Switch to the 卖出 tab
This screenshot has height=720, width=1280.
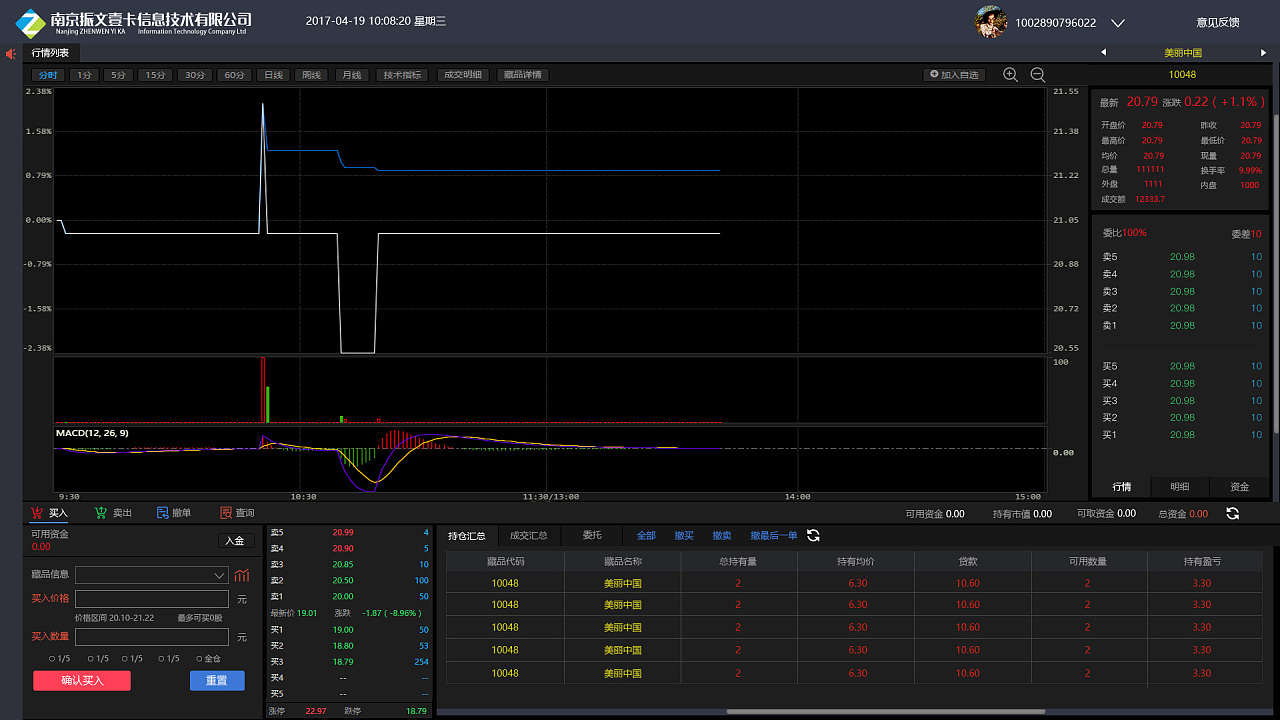click(113, 513)
